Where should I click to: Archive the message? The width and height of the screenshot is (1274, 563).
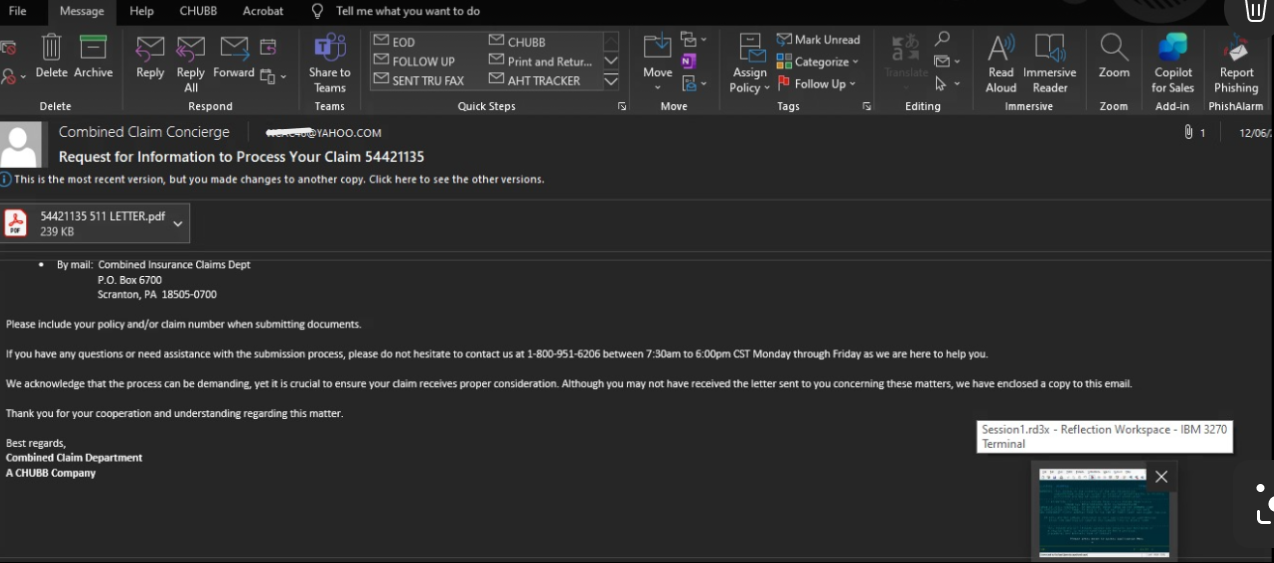(93, 56)
